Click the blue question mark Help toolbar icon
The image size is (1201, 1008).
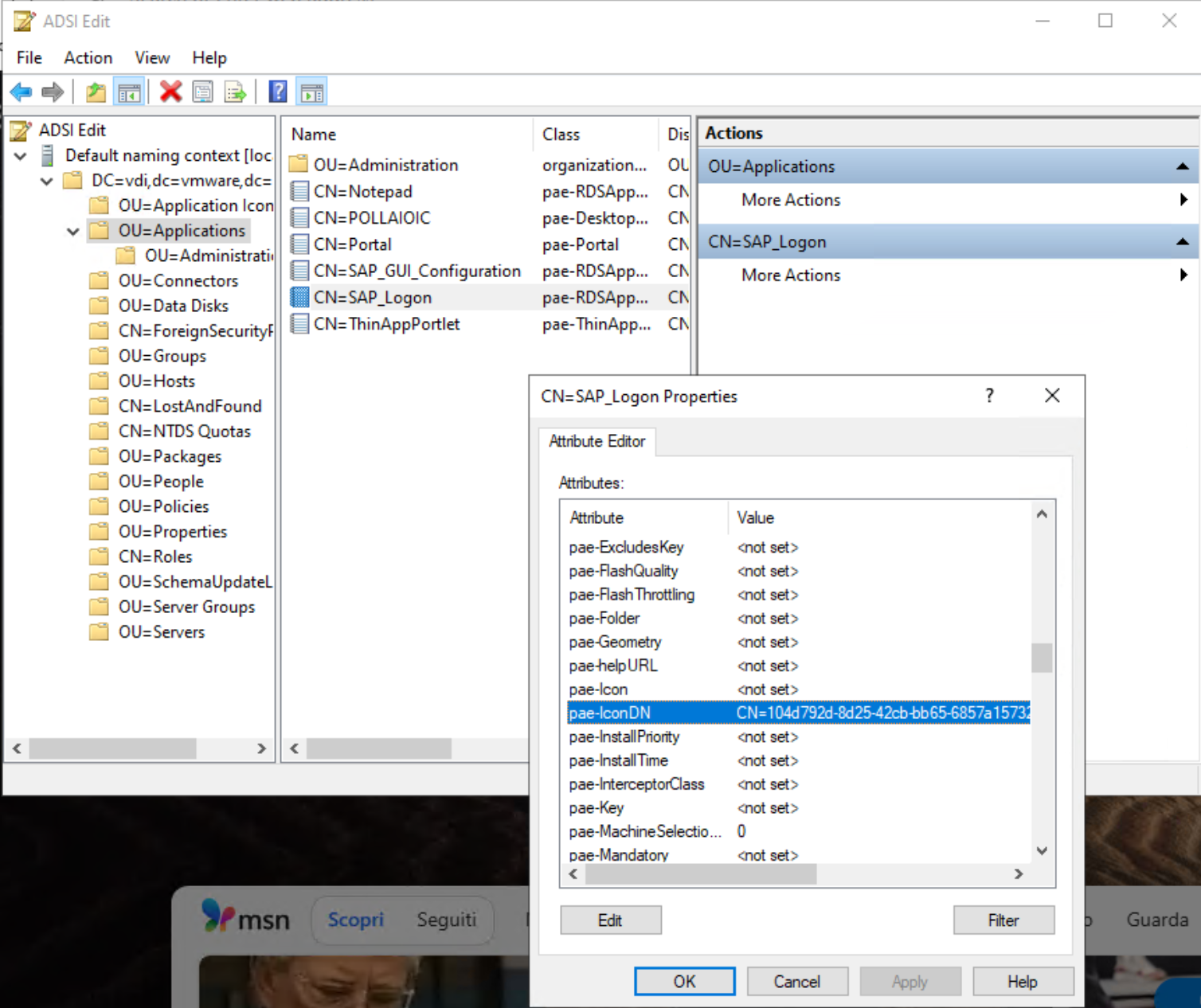coord(278,92)
